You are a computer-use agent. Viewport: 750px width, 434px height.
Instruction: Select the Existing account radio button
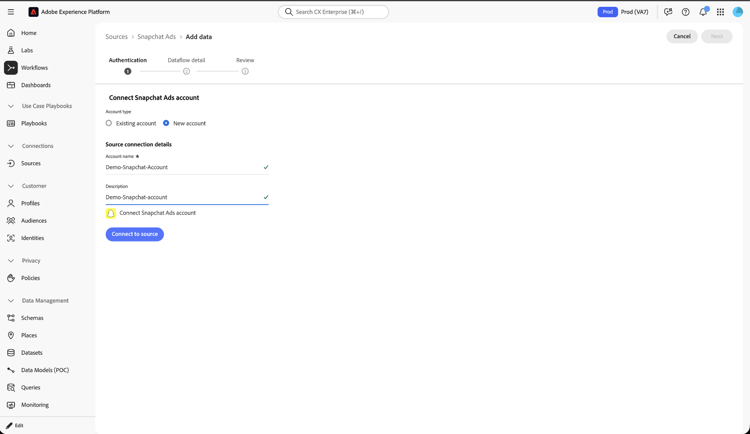109,123
